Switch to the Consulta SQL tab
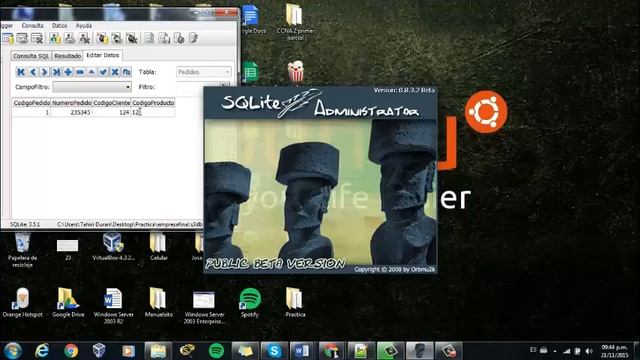The image size is (640, 360). click(x=31, y=56)
